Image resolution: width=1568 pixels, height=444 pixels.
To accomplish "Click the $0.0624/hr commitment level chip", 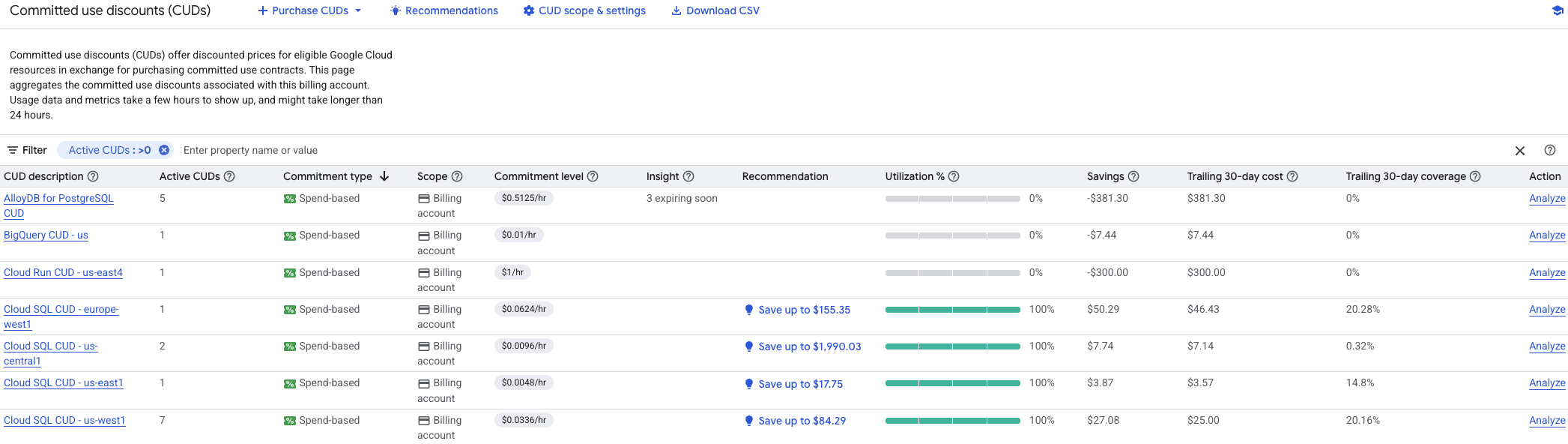I will coord(524,309).
